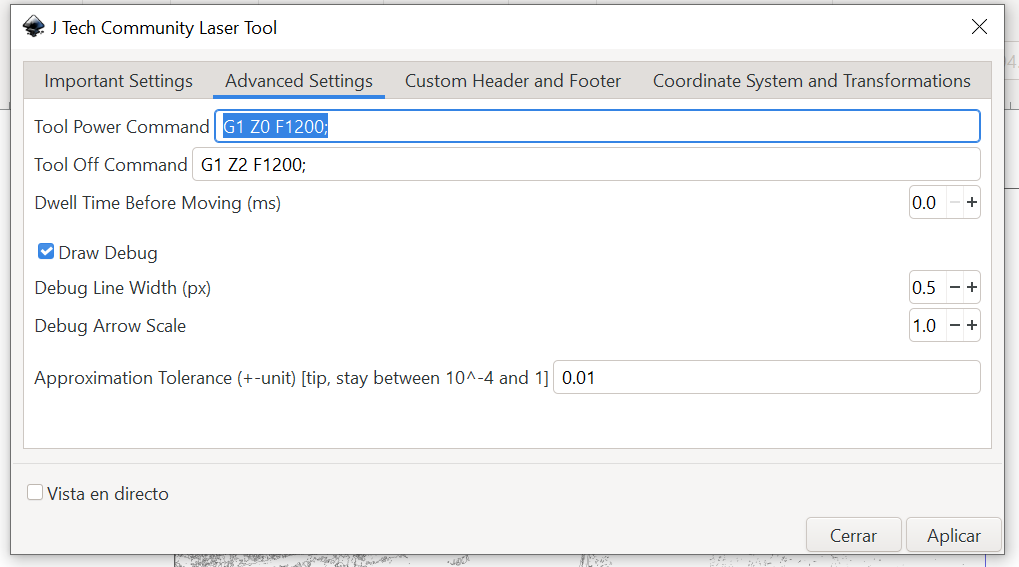Open the Custom Header and Footer tab
Image resolution: width=1019 pixels, height=567 pixels.
click(513, 81)
